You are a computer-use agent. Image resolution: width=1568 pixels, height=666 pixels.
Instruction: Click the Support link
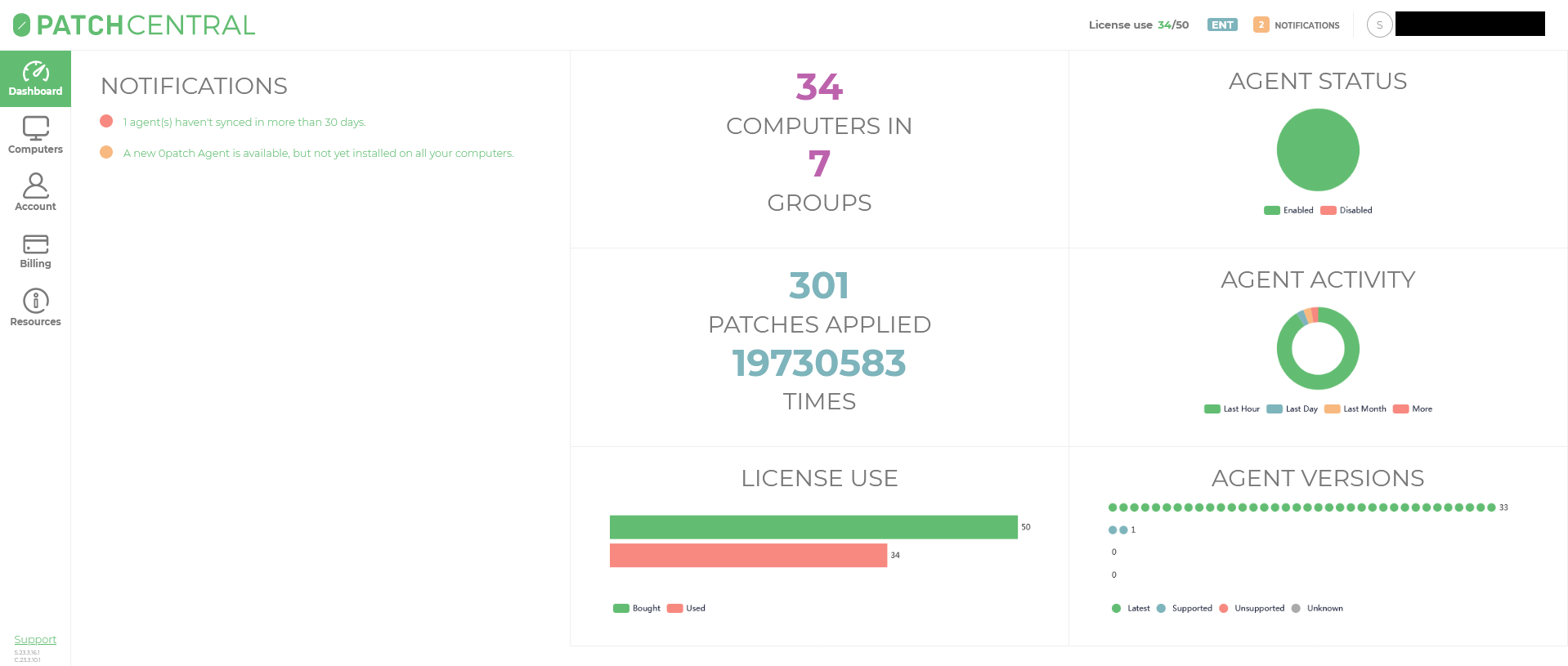click(x=35, y=639)
